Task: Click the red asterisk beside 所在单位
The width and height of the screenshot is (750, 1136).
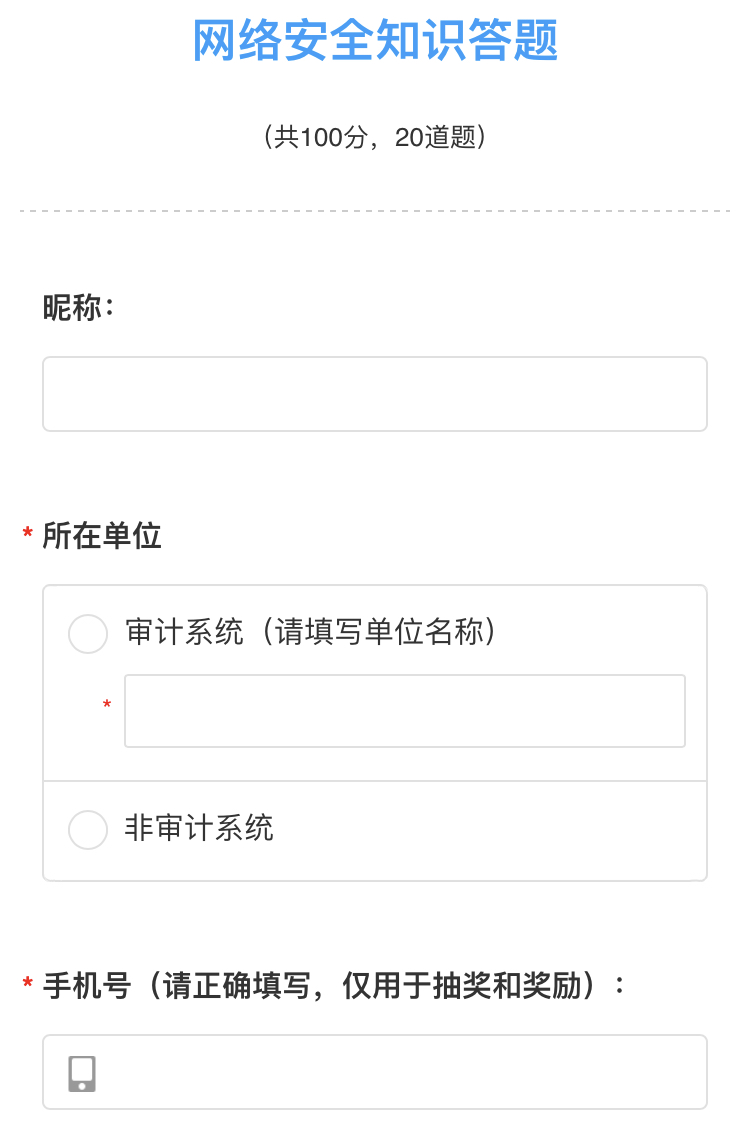Action: tap(27, 538)
